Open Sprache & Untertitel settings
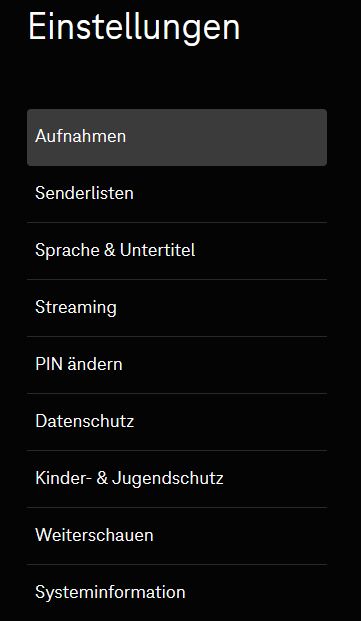 177,251
